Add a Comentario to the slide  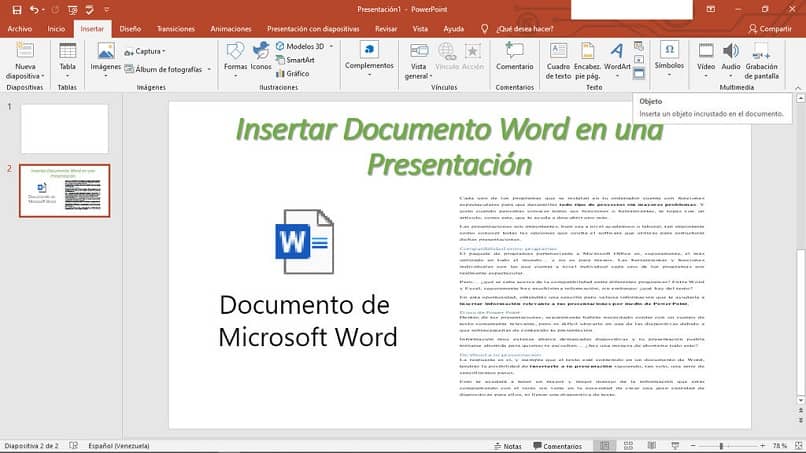[515, 57]
